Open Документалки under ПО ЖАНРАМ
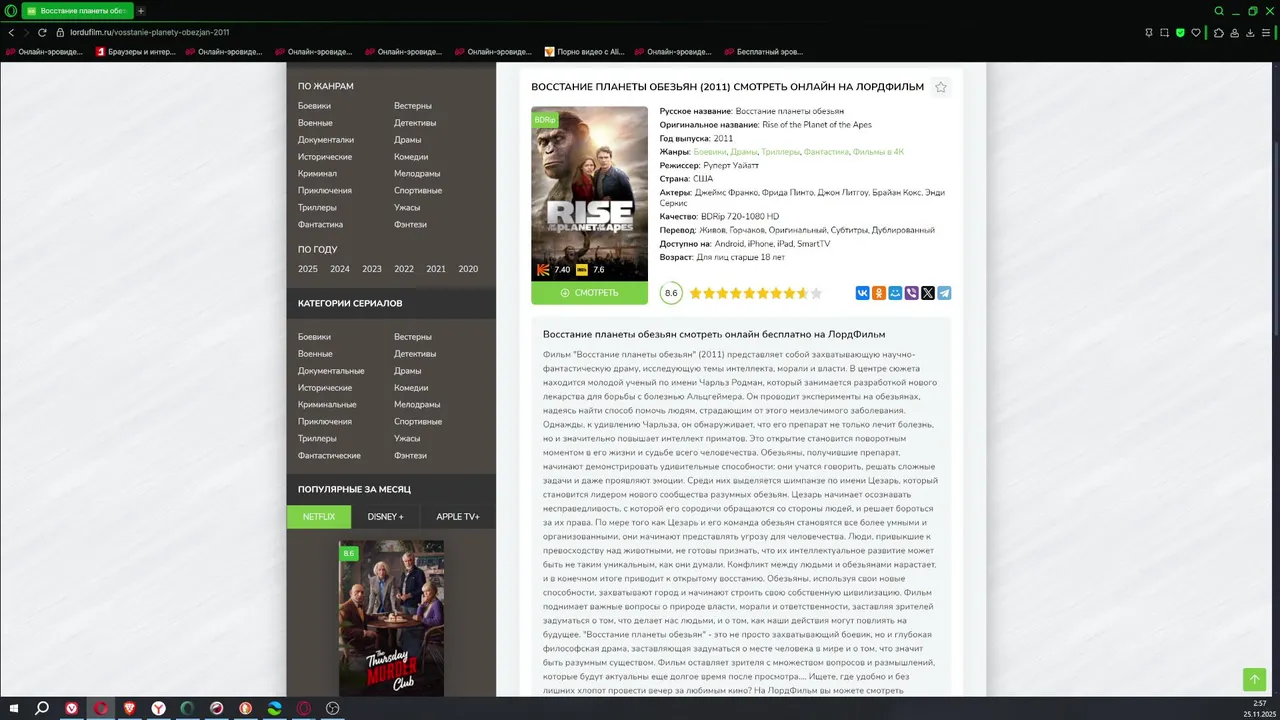The image size is (1280, 720). (326, 140)
